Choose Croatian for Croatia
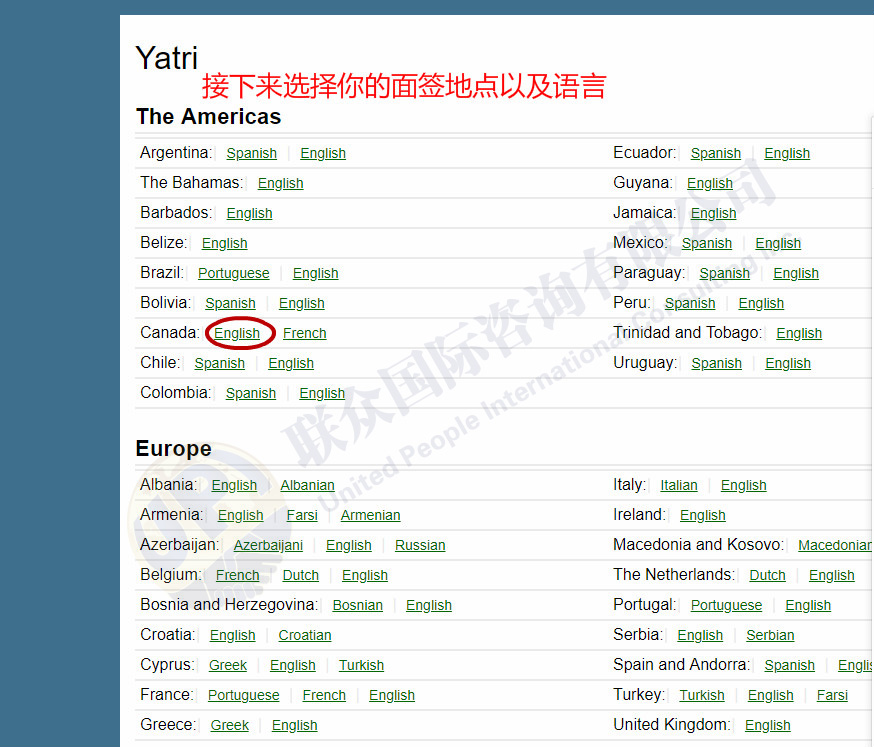Image resolution: width=874 pixels, height=747 pixels. [x=304, y=635]
